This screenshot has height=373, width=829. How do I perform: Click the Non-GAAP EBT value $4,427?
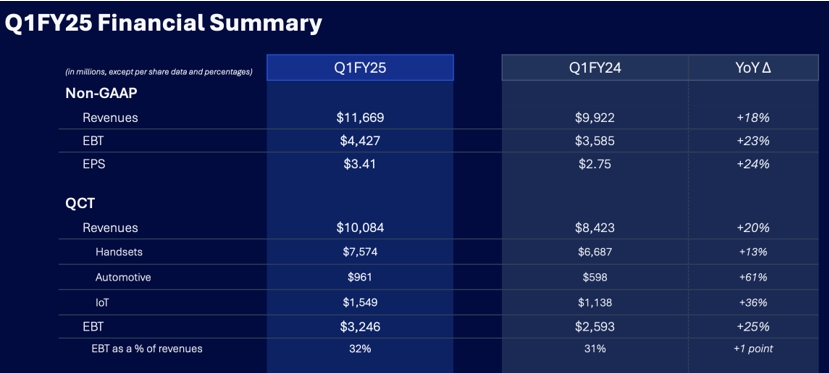click(x=360, y=141)
